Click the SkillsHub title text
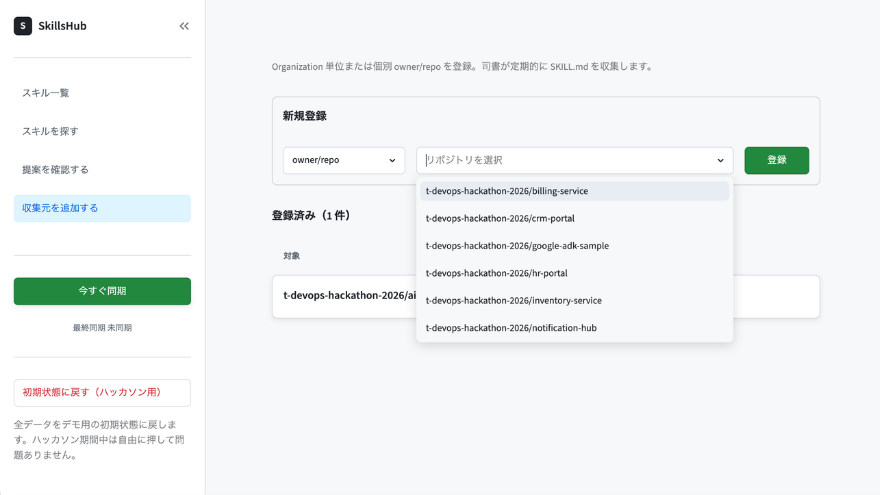Screen dimensions: 880x495 [62, 26]
